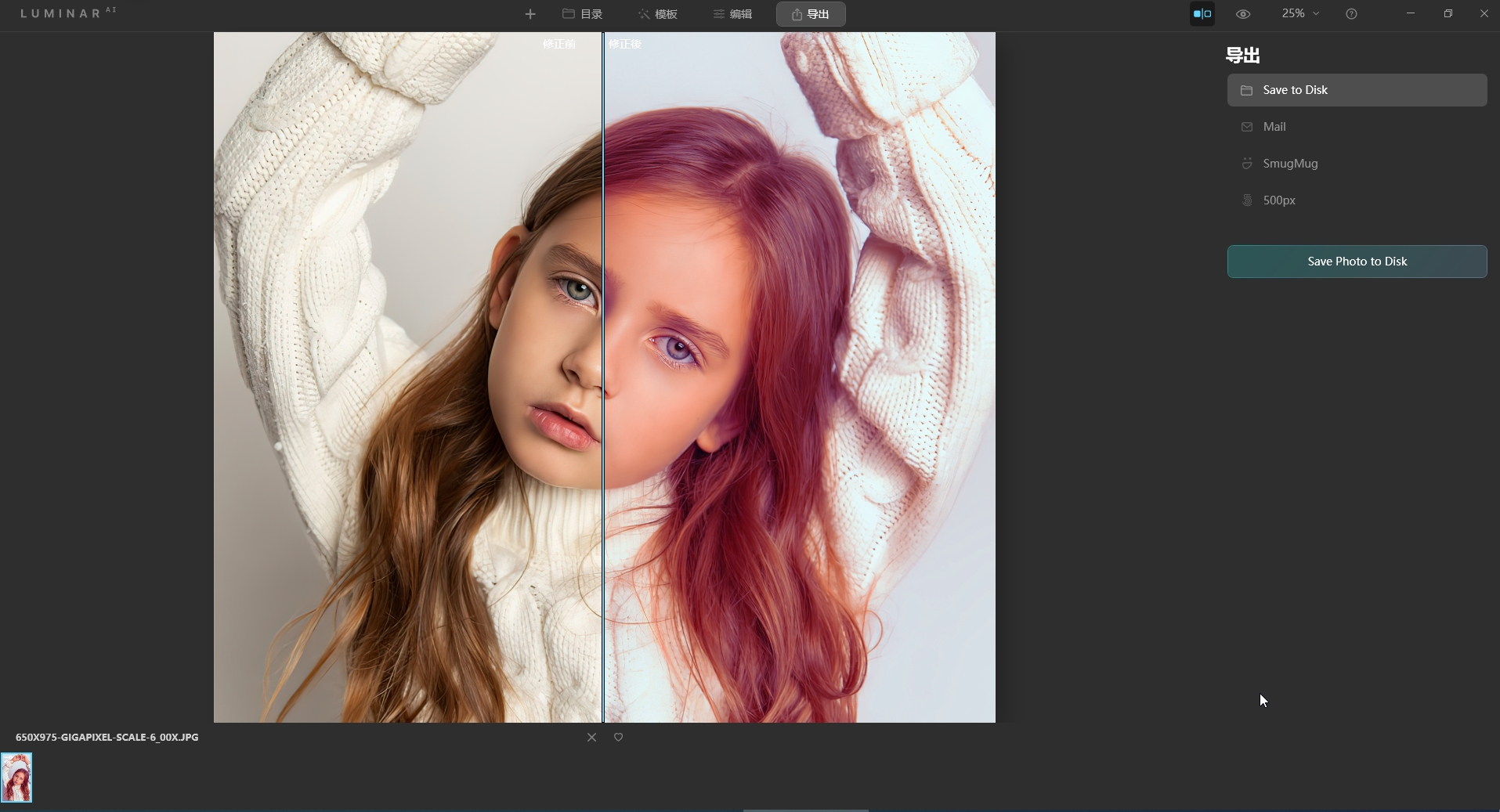Choose the Mail export option
Image resolution: width=1500 pixels, height=812 pixels.
pyautogui.click(x=1357, y=127)
